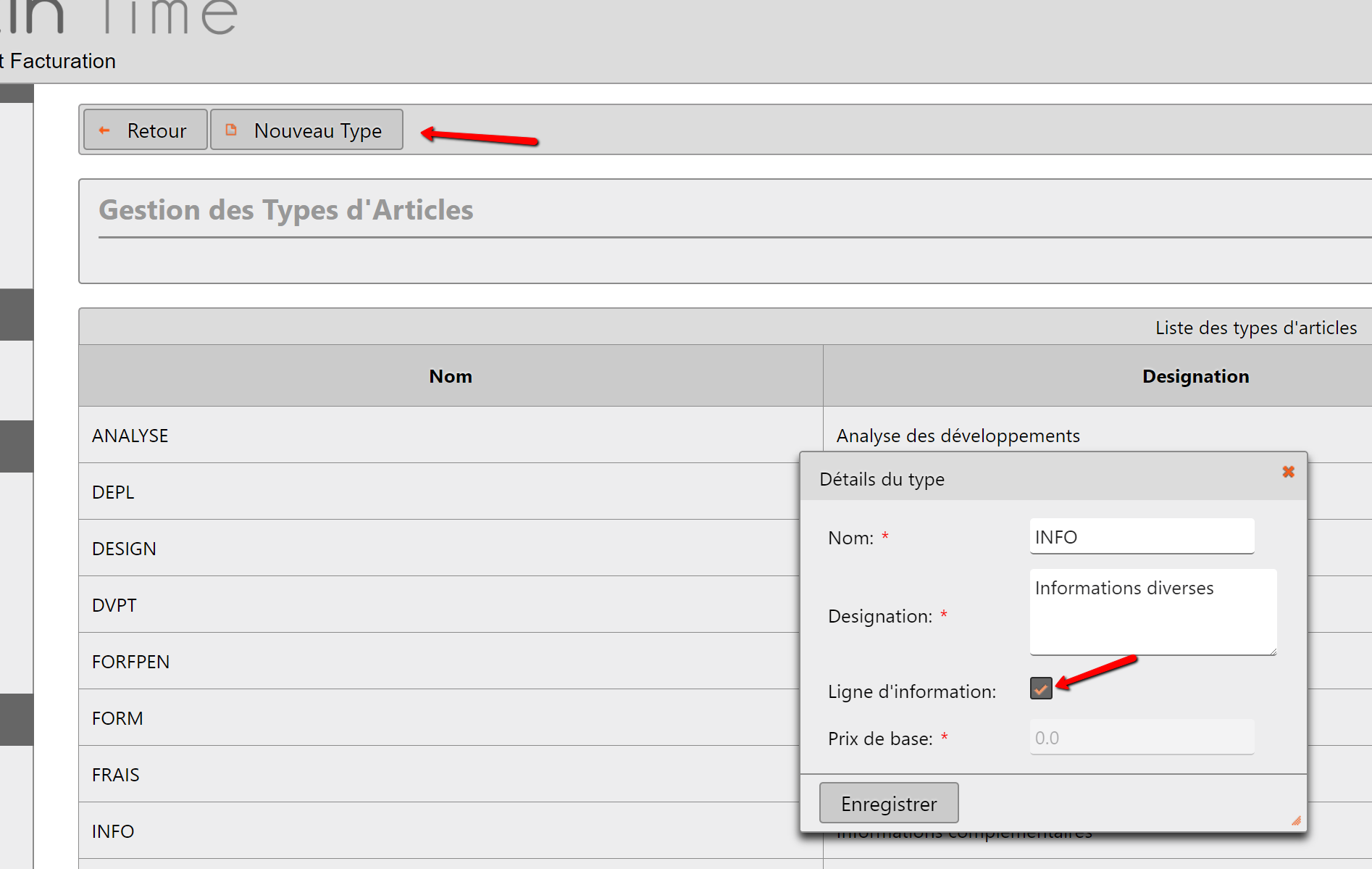
Task: Close the Détails du type dialog
Action: pyautogui.click(x=1288, y=472)
